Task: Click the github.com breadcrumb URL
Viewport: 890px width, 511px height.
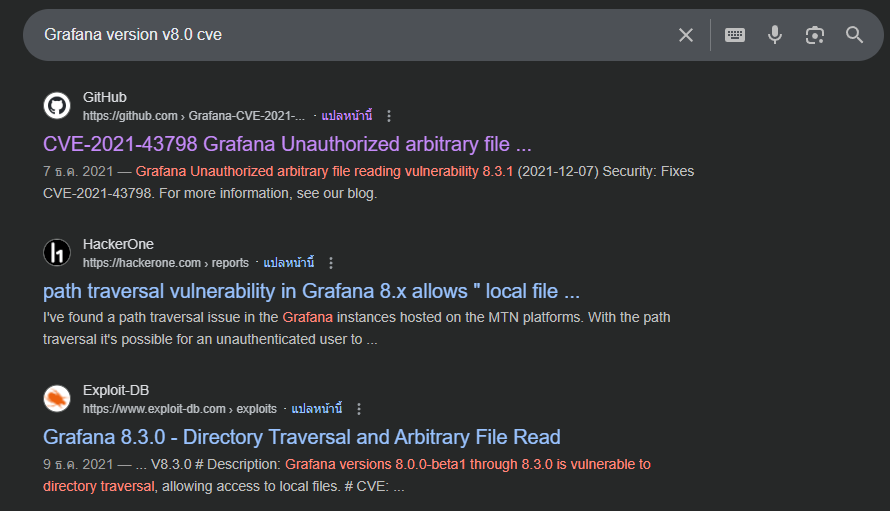Action: point(194,116)
